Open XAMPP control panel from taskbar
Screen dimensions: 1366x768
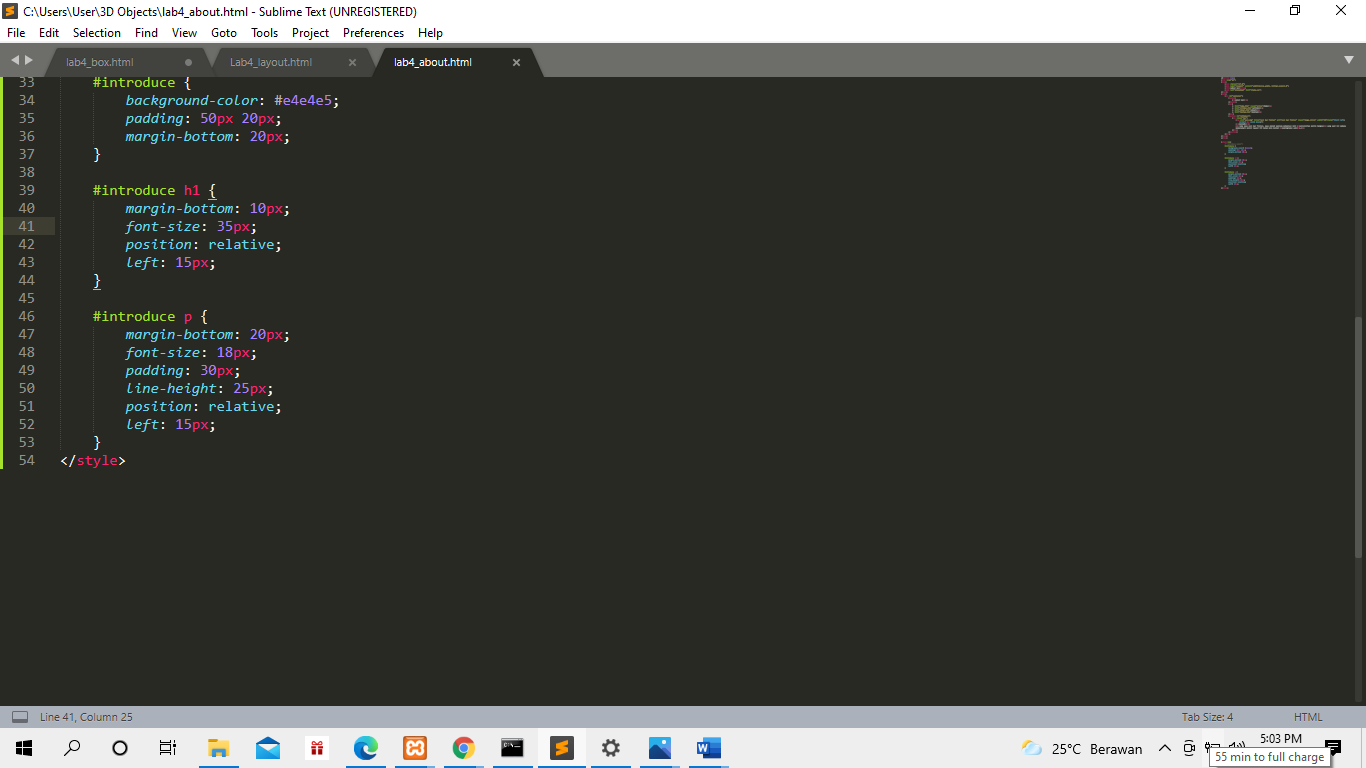pos(414,748)
